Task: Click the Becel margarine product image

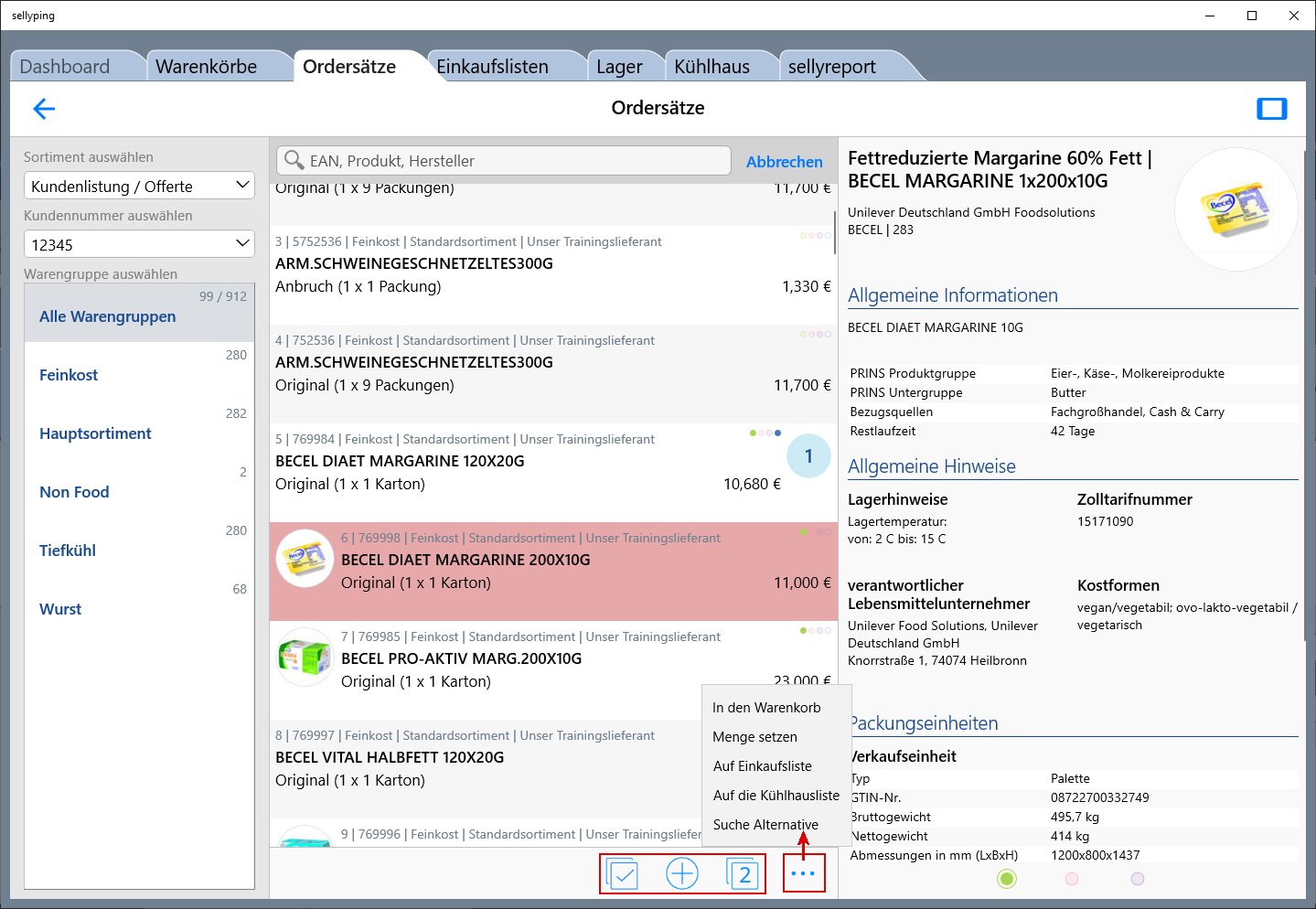Action: click(x=1236, y=209)
